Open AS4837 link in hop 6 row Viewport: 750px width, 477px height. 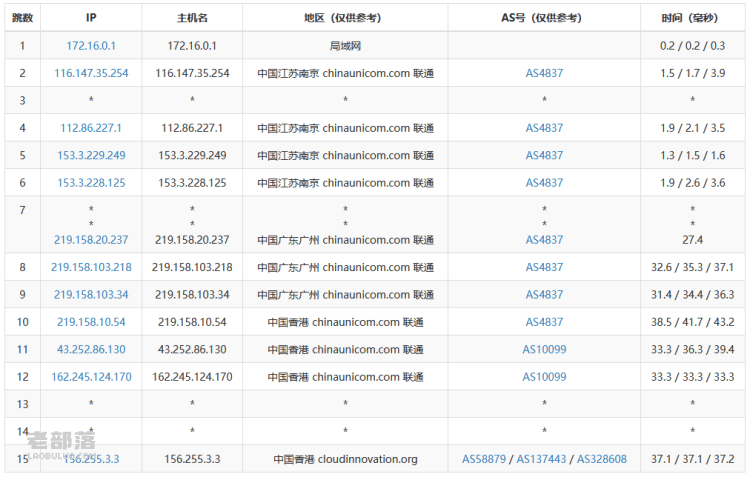coord(544,183)
